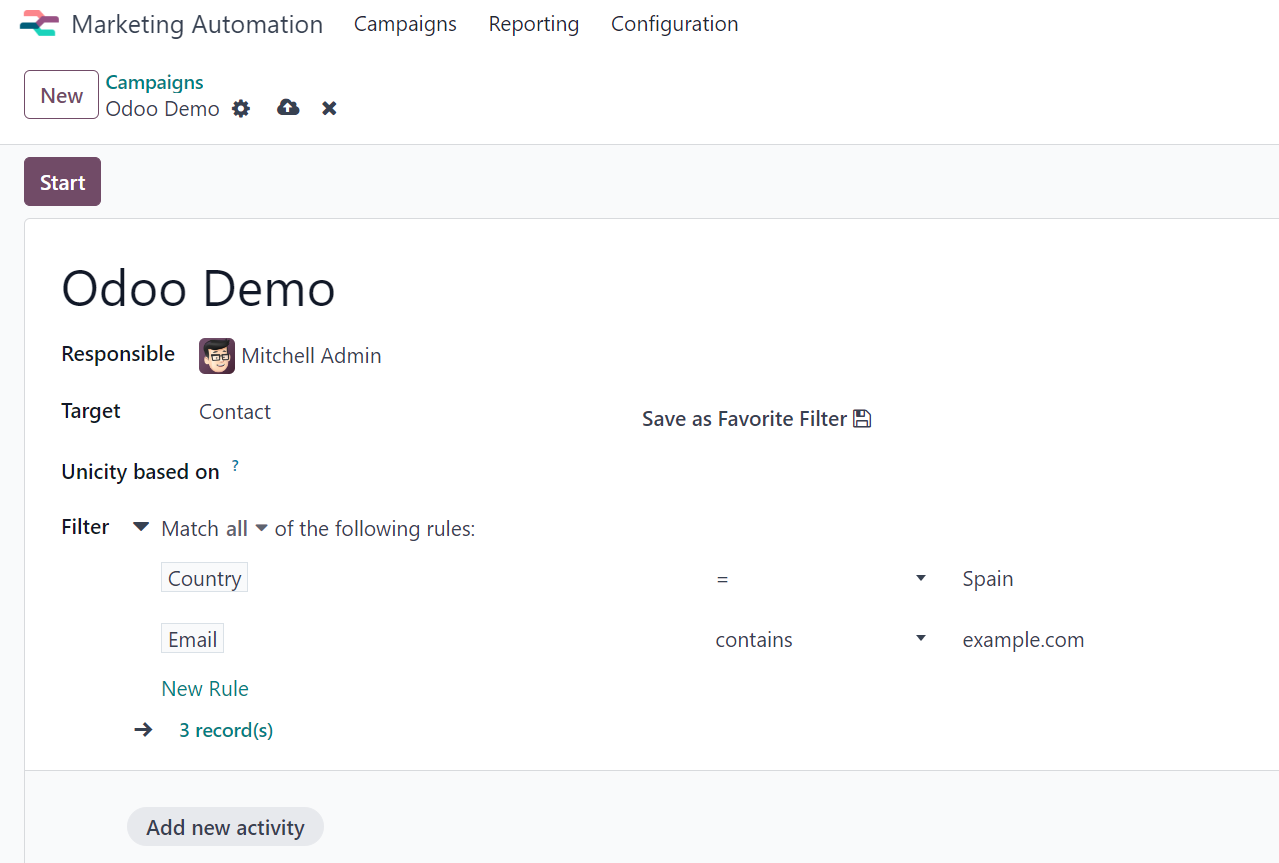Open the equals operator dropdown for Country

point(821,579)
